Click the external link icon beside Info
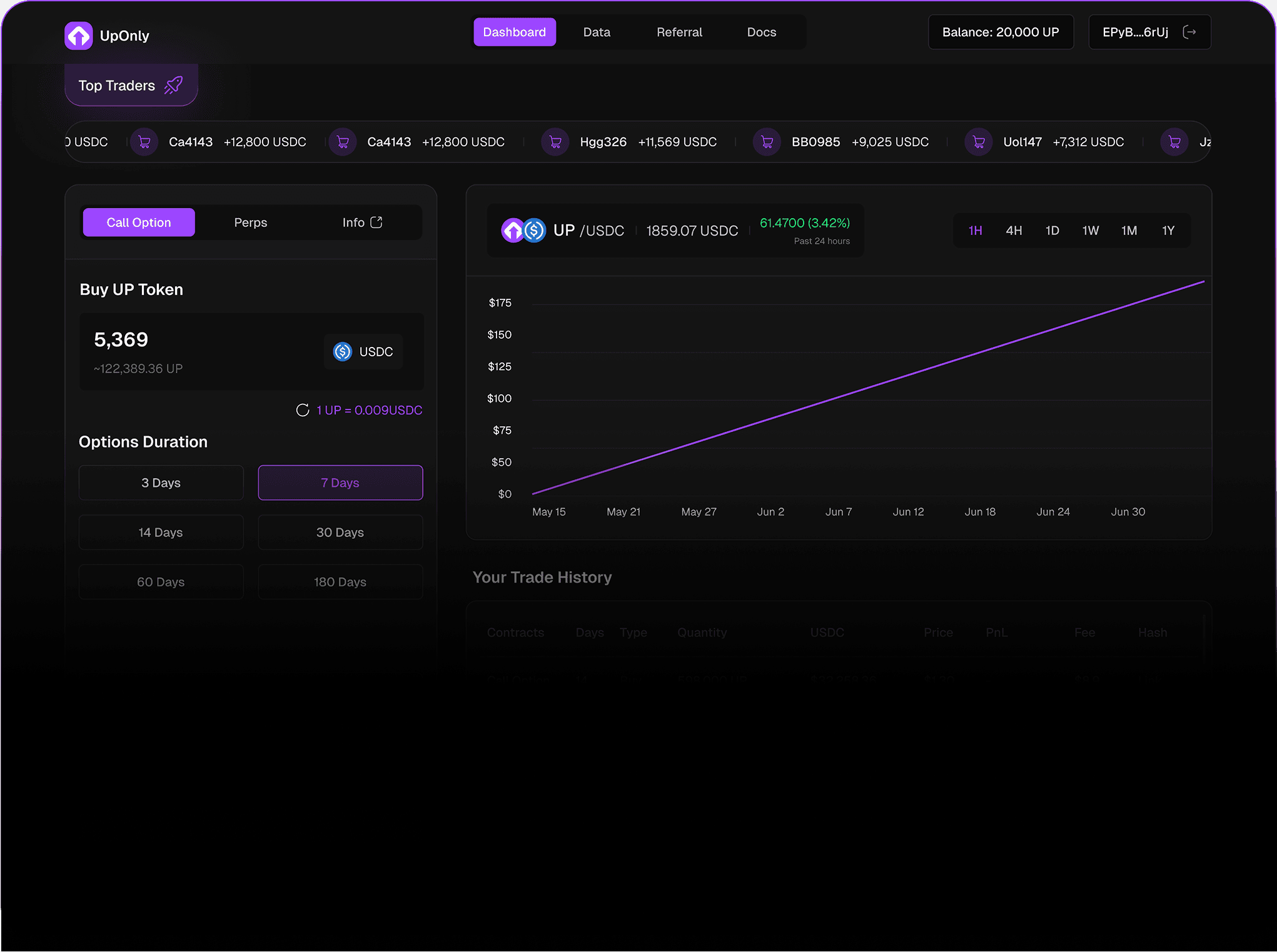1277x952 pixels. (376, 223)
